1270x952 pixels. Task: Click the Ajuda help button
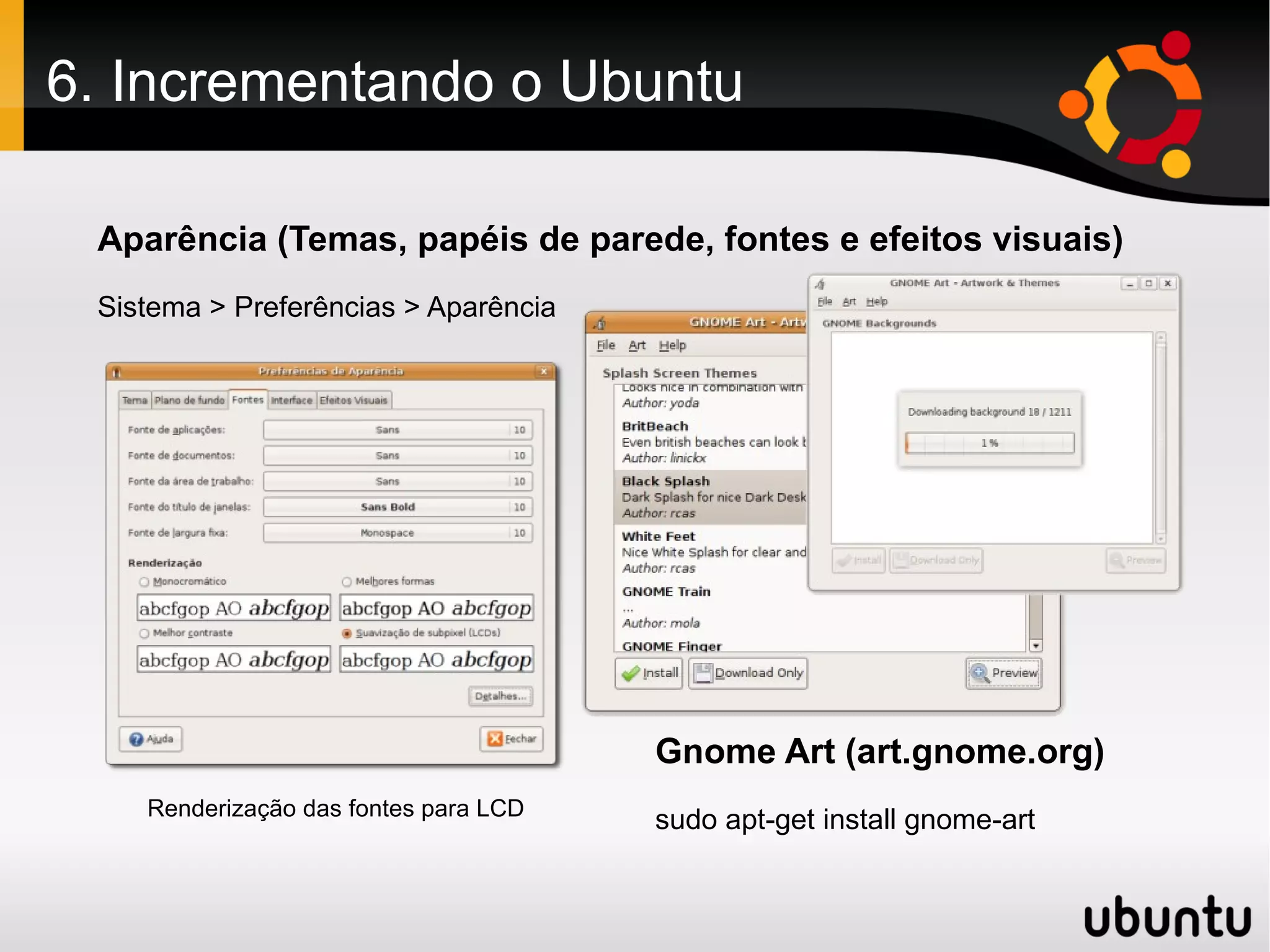pyautogui.click(x=151, y=739)
